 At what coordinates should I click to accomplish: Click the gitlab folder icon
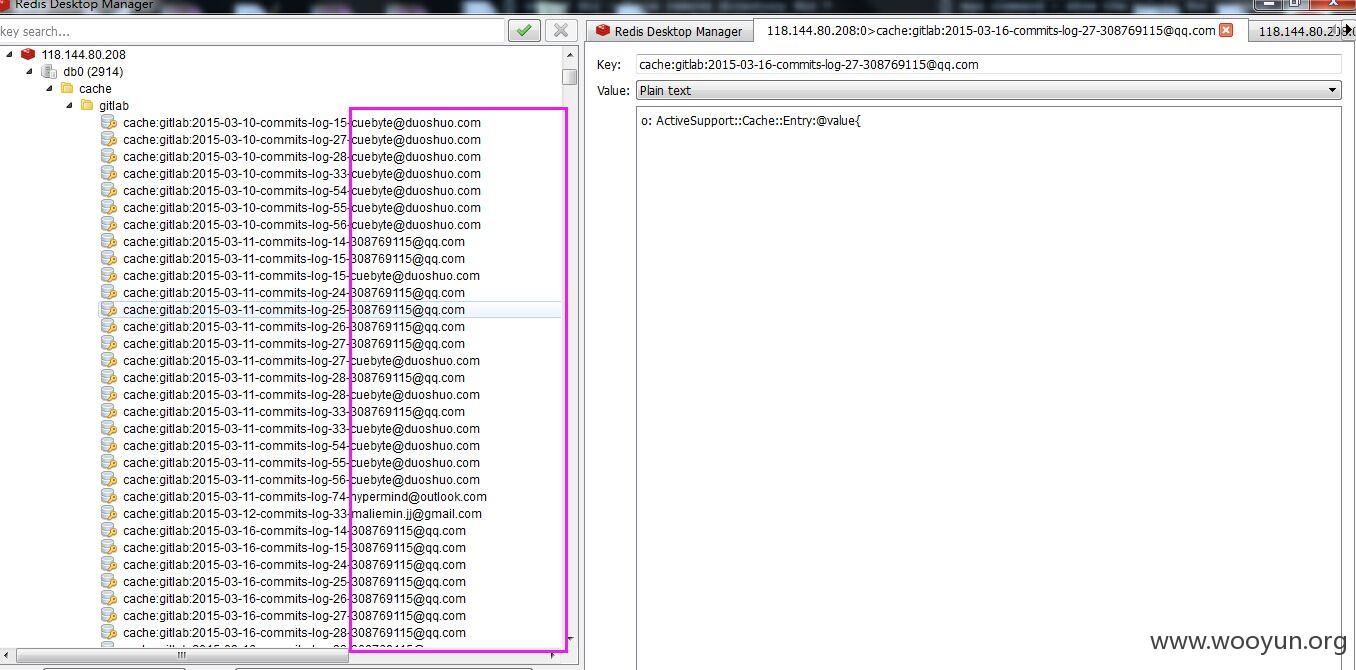pos(87,105)
